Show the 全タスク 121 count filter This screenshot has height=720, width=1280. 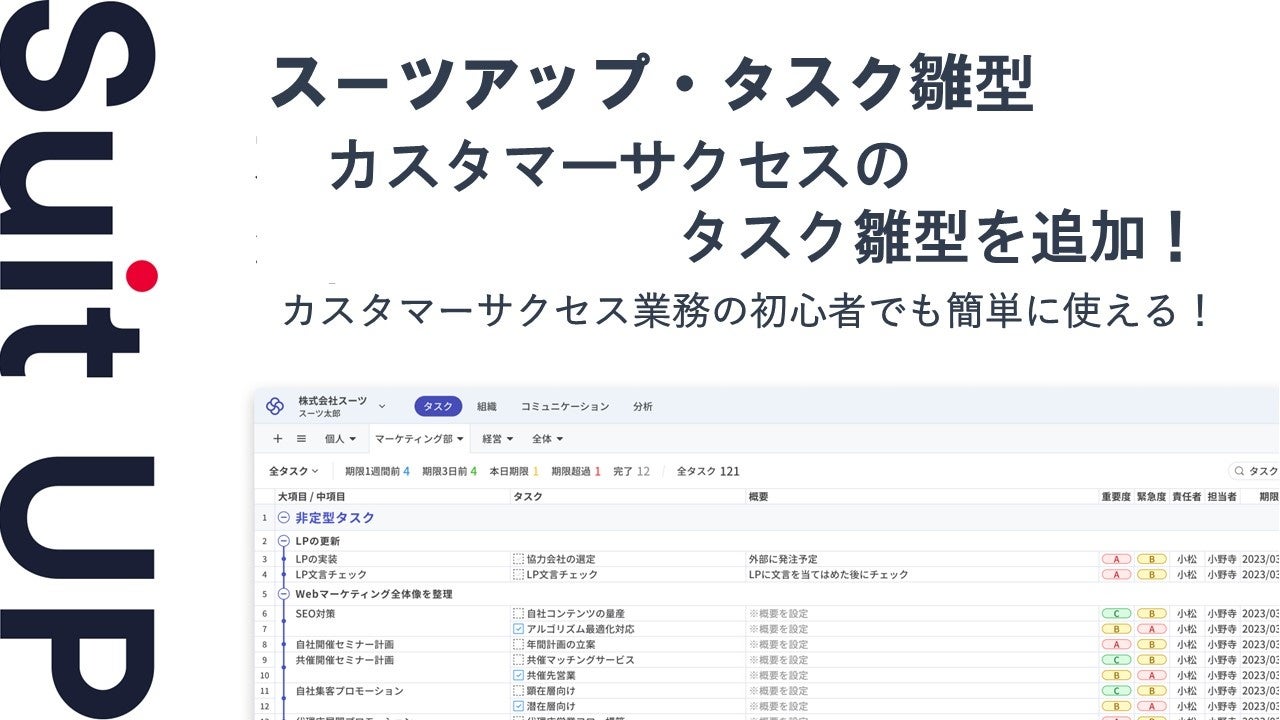coord(708,471)
